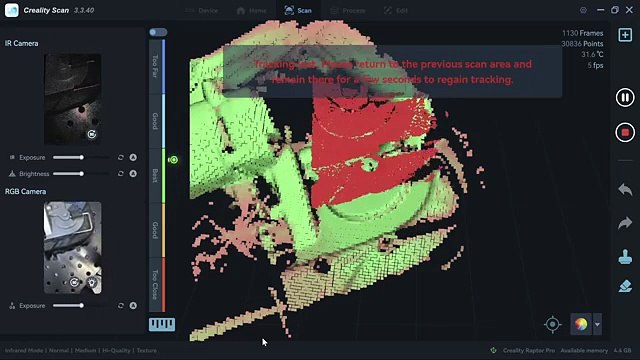
Task: Click the 'Creality Raptor Pro' status text
Action: coord(529,350)
